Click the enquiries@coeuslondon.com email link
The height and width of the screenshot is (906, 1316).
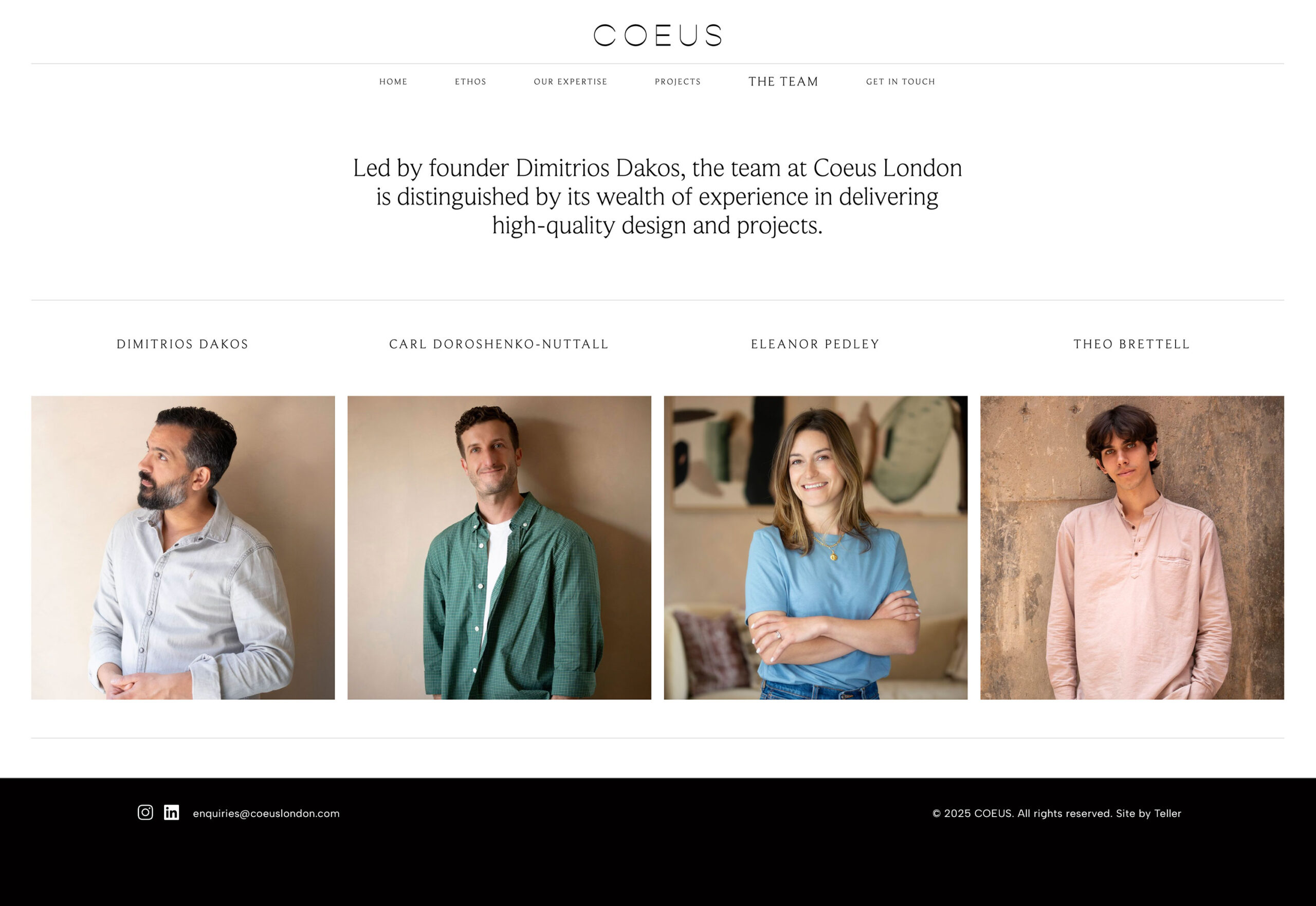266,813
